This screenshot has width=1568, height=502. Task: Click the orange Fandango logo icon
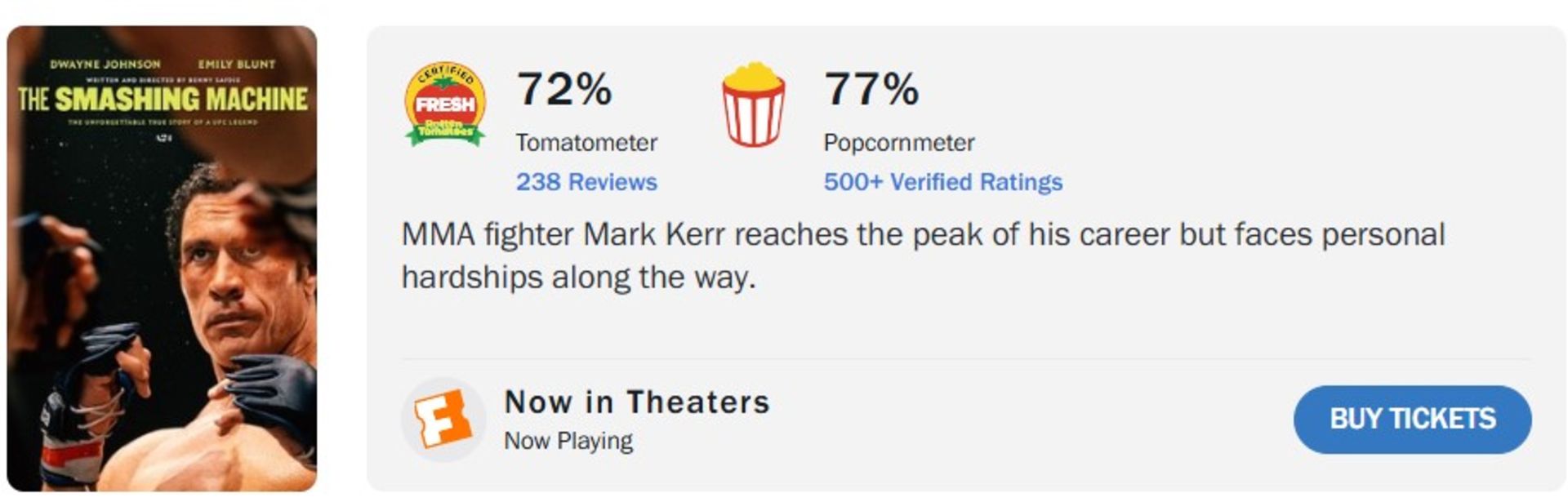(x=443, y=420)
